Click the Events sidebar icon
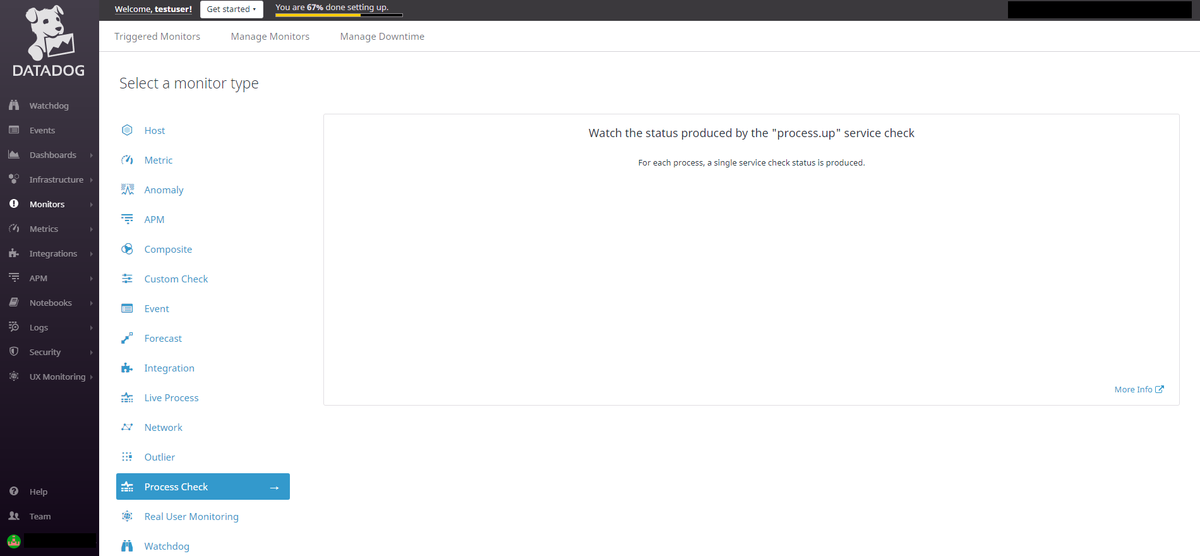 coord(14,130)
